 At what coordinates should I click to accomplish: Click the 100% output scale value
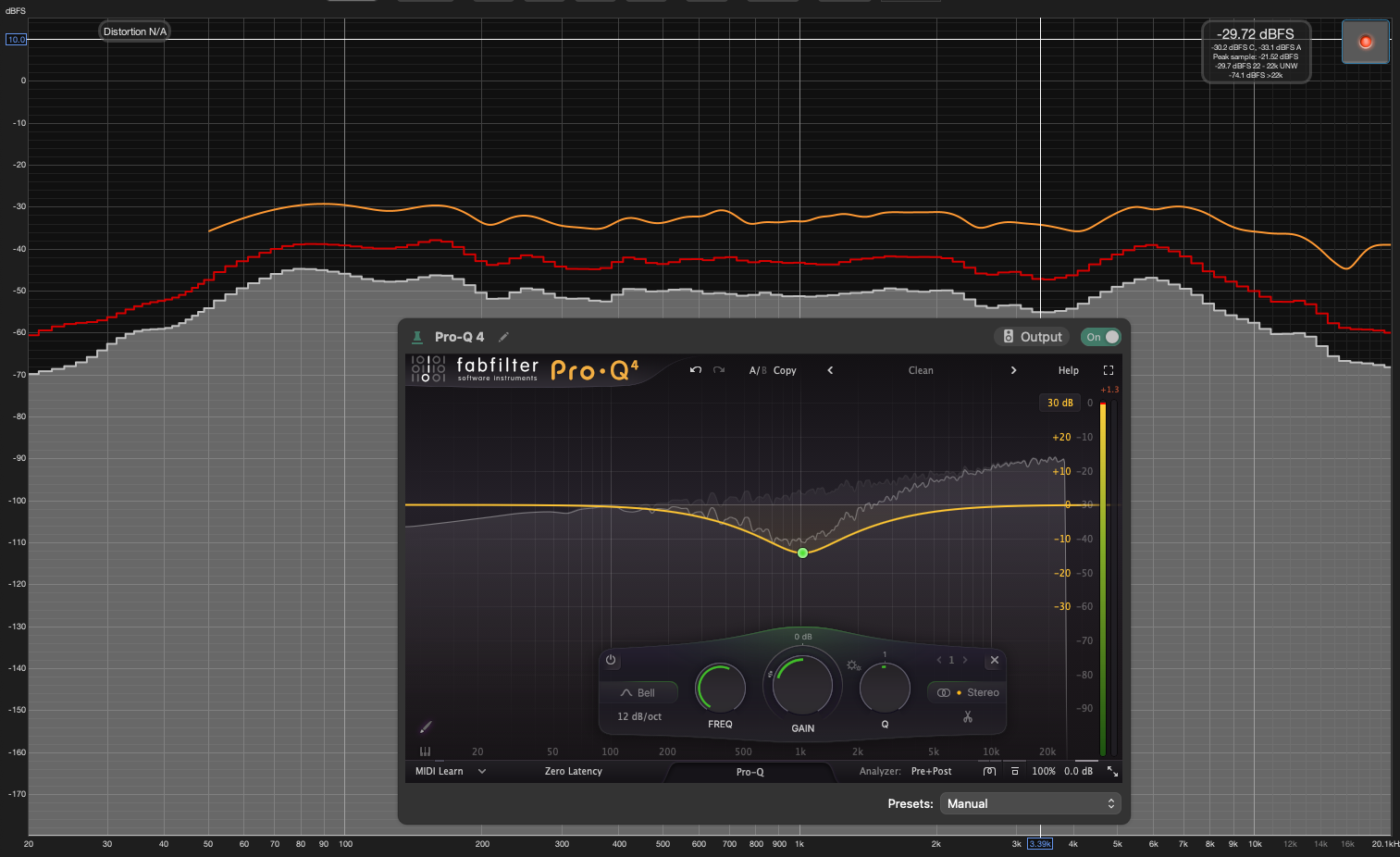[1044, 771]
